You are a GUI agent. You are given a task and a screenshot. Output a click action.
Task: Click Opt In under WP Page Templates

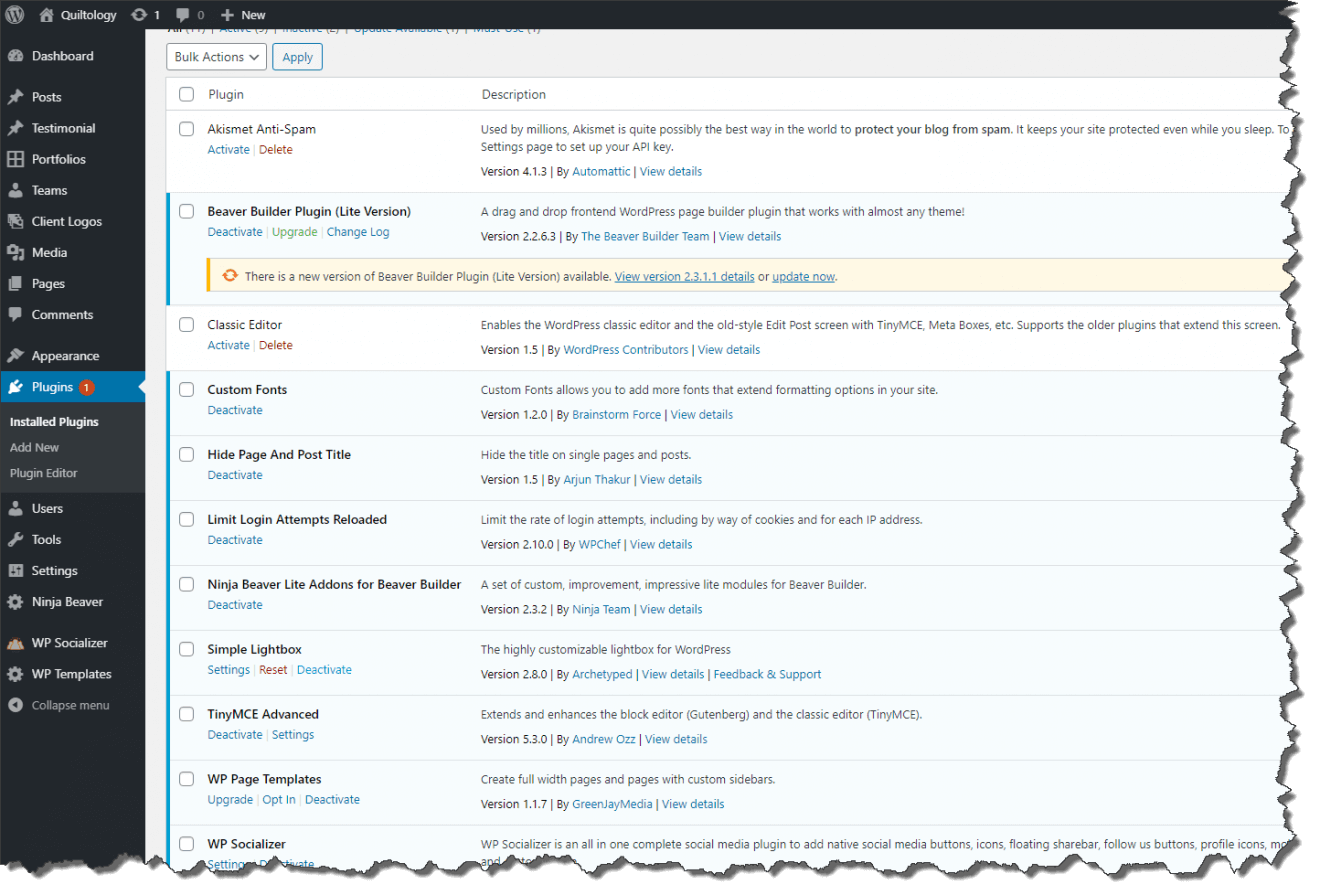tap(279, 800)
